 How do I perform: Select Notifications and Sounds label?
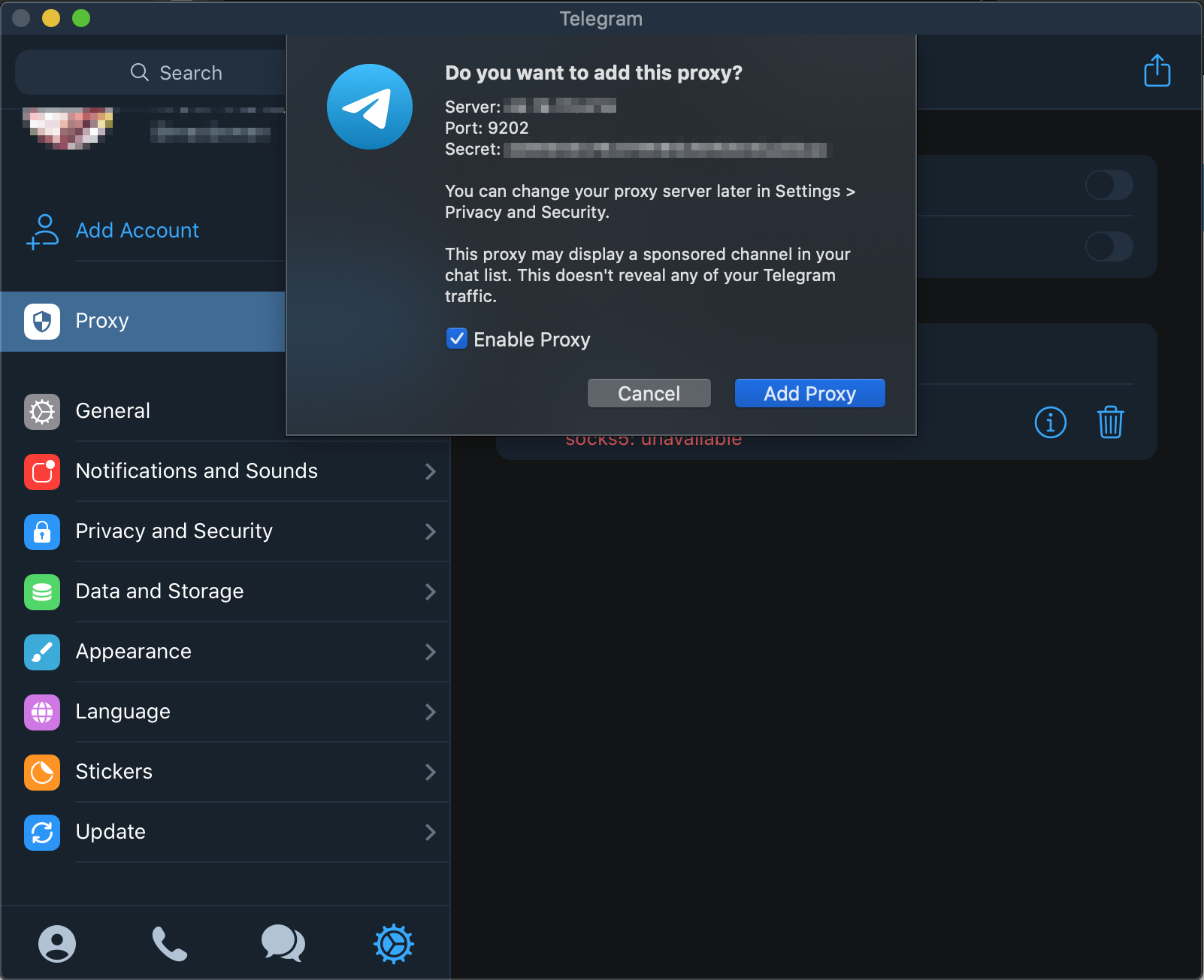(197, 470)
